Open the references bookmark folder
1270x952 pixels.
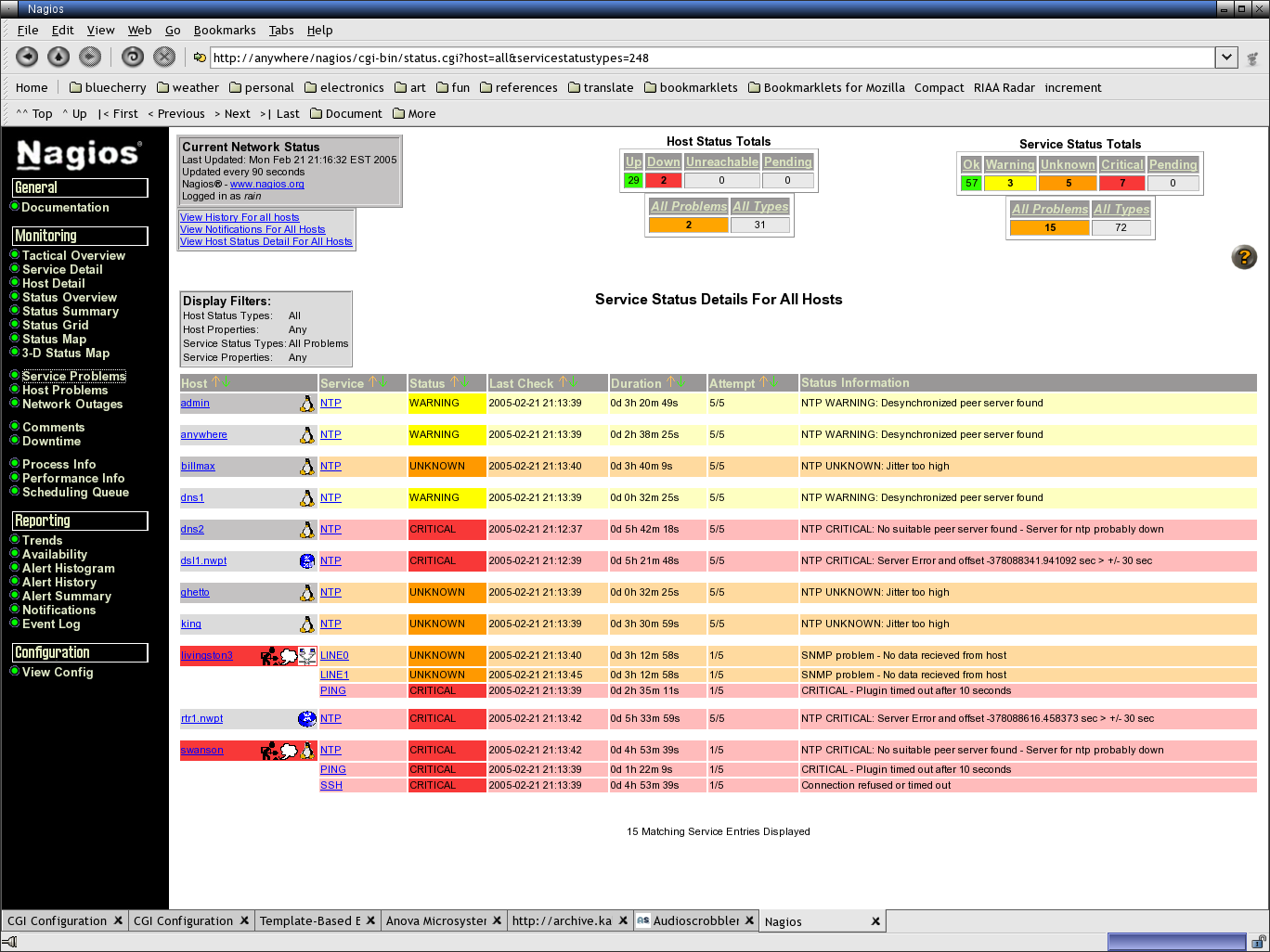(518, 87)
